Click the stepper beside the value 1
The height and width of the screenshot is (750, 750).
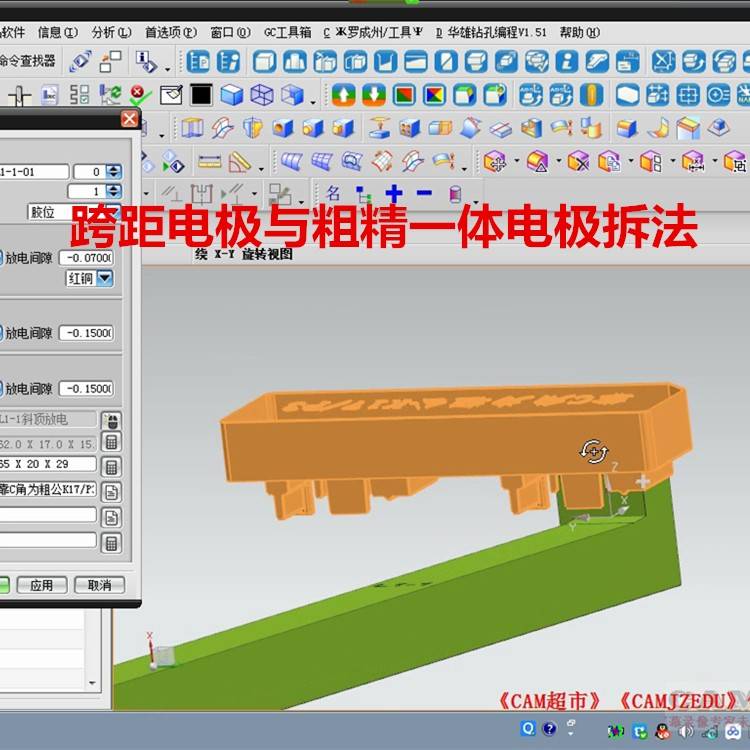[113, 191]
